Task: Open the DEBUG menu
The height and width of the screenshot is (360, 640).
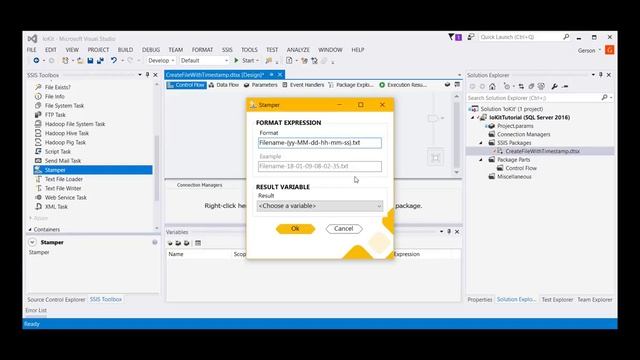Action: pyautogui.click(x=151, y=50)
